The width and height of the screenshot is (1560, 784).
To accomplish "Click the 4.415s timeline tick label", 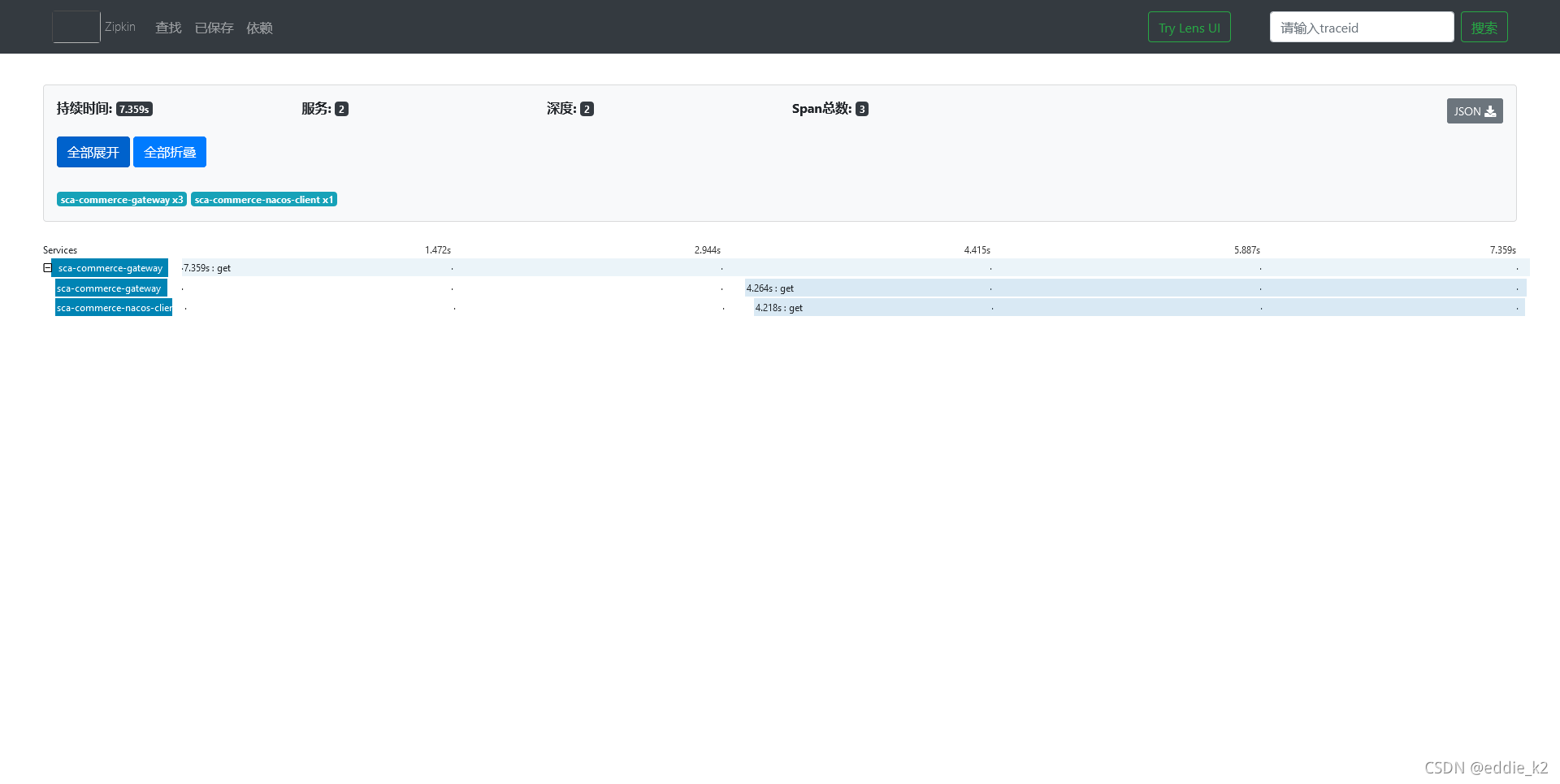I will [x=977, y=250].
